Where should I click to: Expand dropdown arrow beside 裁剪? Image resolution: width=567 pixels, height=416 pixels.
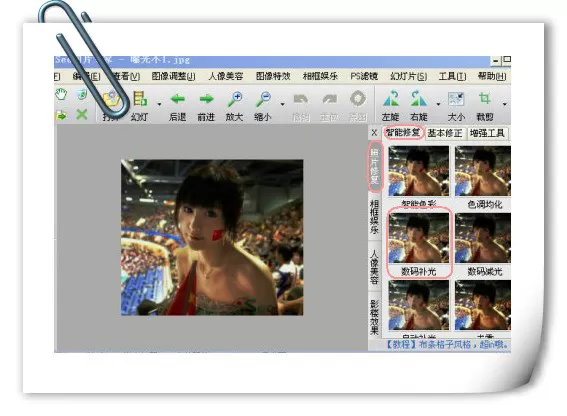coord(504,104)
